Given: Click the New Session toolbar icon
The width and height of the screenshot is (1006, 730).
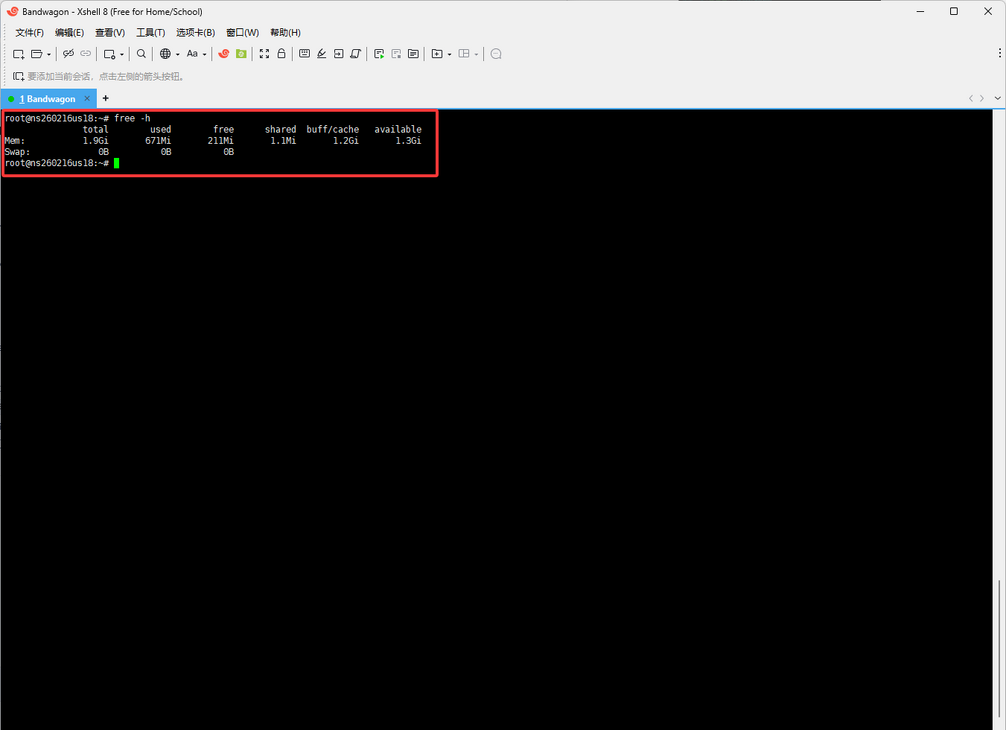Looking at the screenshot, I should click(18, 54).
